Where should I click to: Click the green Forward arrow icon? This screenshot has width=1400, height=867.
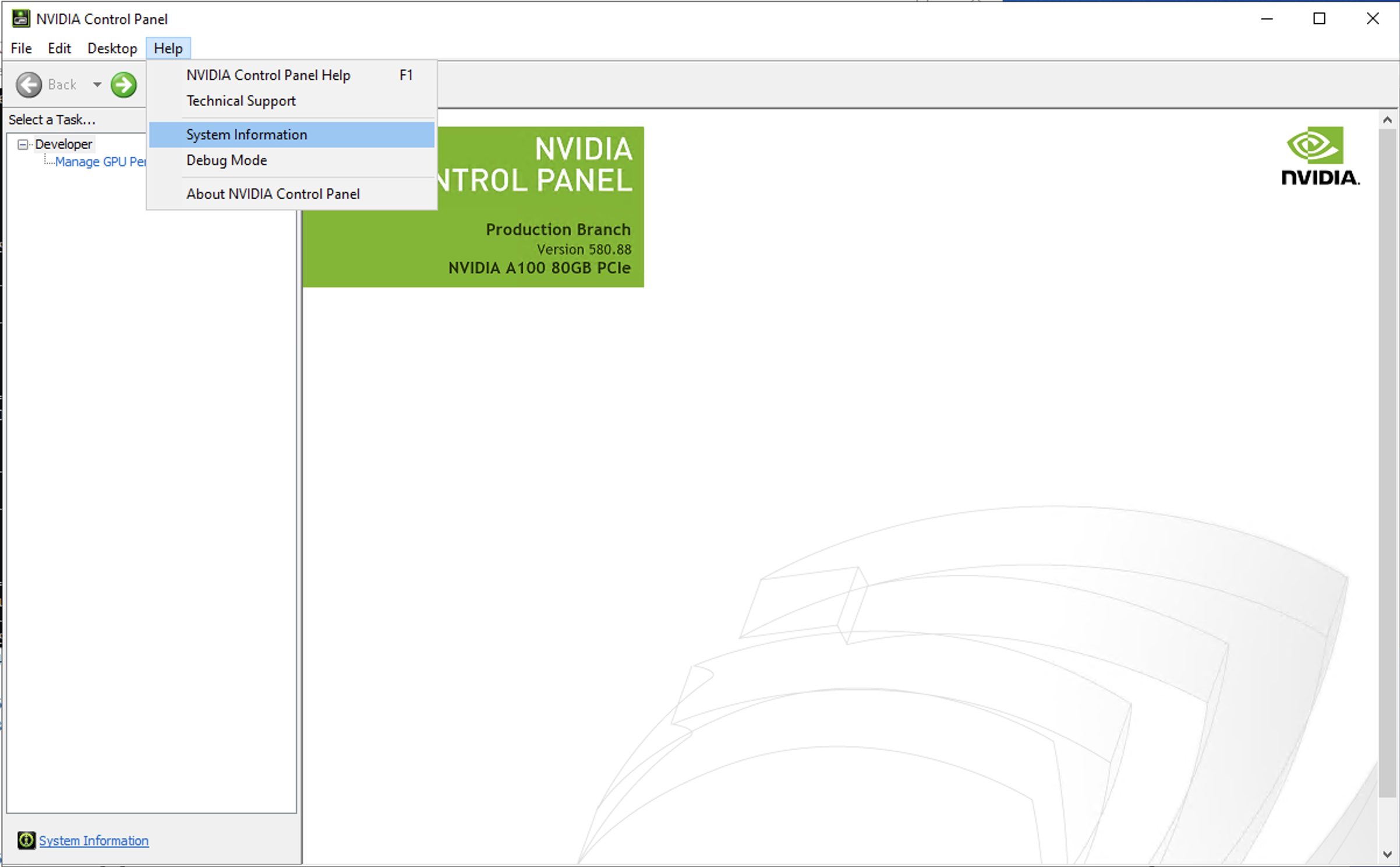[123, 85]
